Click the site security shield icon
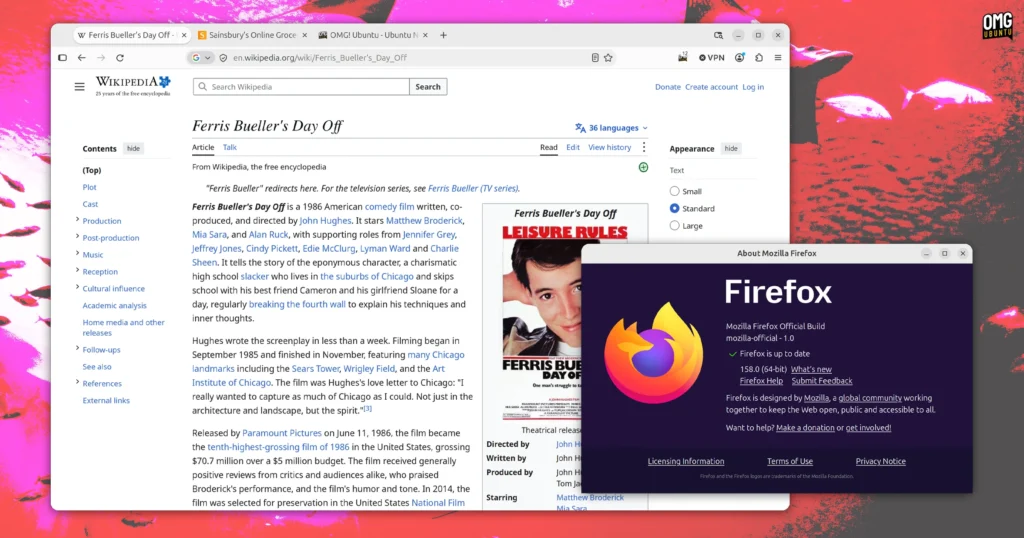1024x538 pixels. click(223, 57)
